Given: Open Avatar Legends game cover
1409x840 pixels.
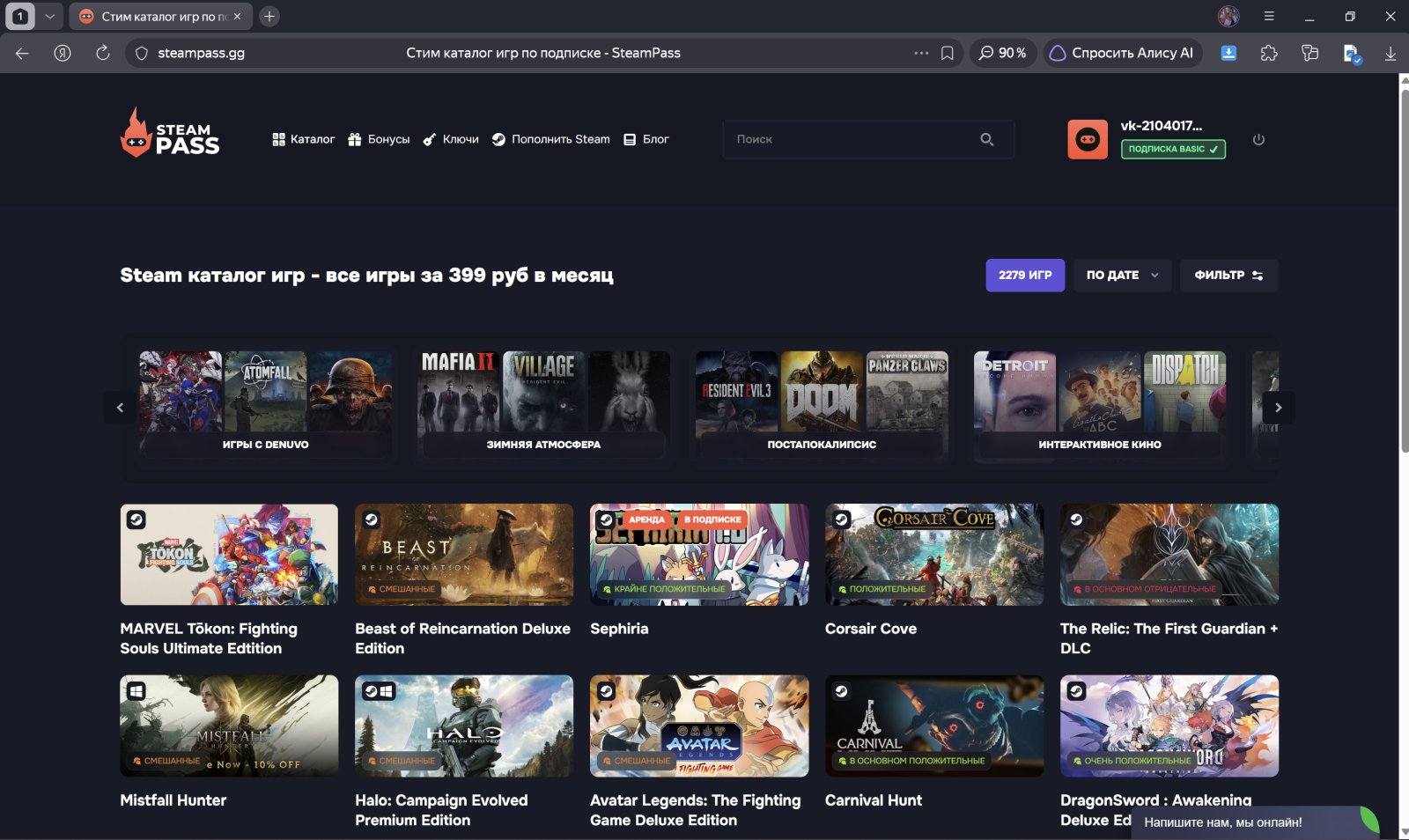Looking at the screenshot, I should [x=699, y=726].
